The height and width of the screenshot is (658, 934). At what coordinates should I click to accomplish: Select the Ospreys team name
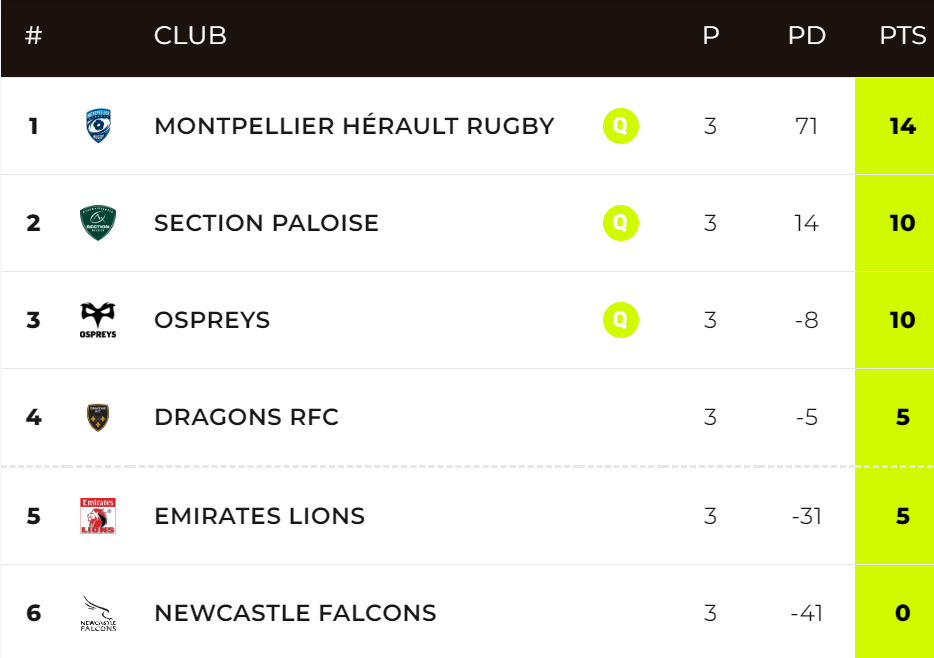pos(212,320)
